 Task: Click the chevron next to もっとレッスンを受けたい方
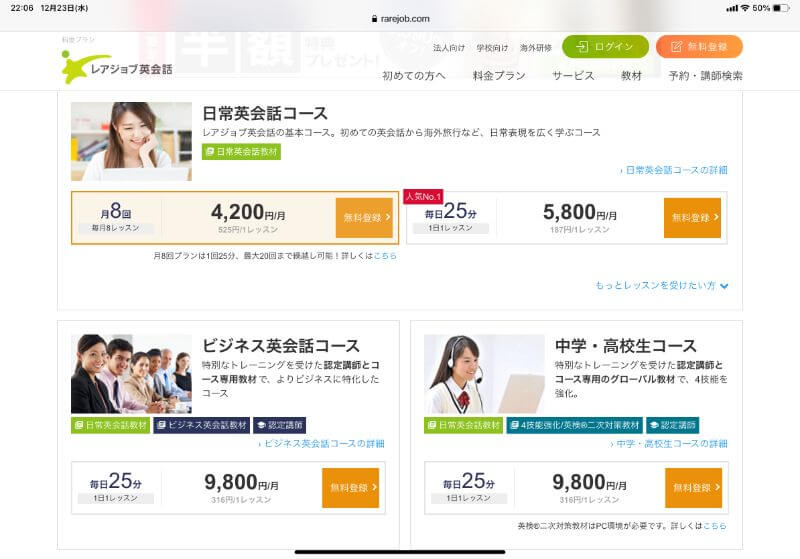(724, 286)
